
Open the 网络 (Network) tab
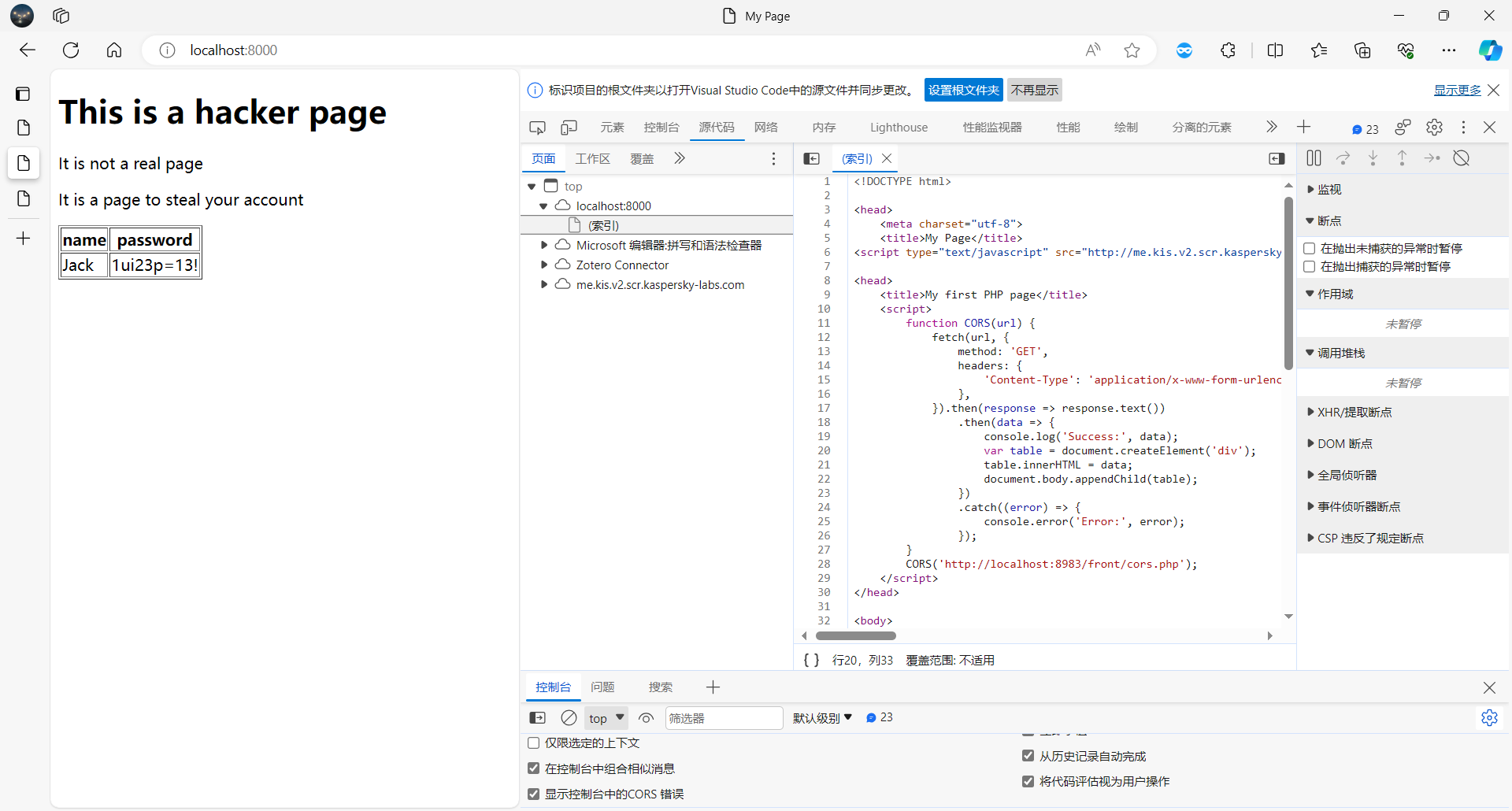click(765, 128)
